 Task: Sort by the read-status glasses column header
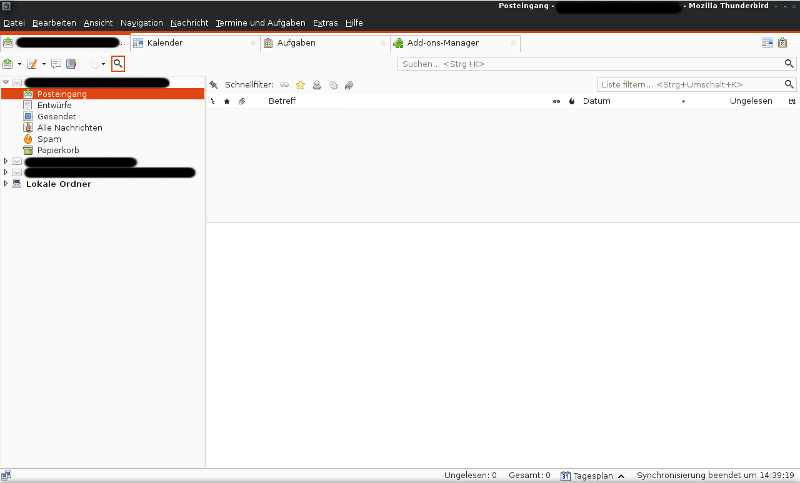pos(557,101)
